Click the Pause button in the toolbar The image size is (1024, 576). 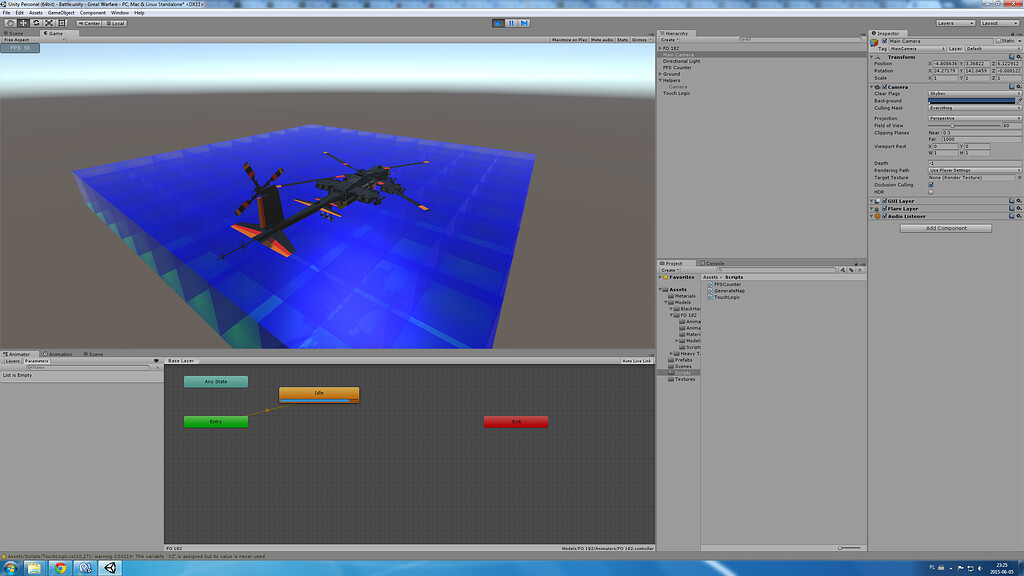pos(512,22)
